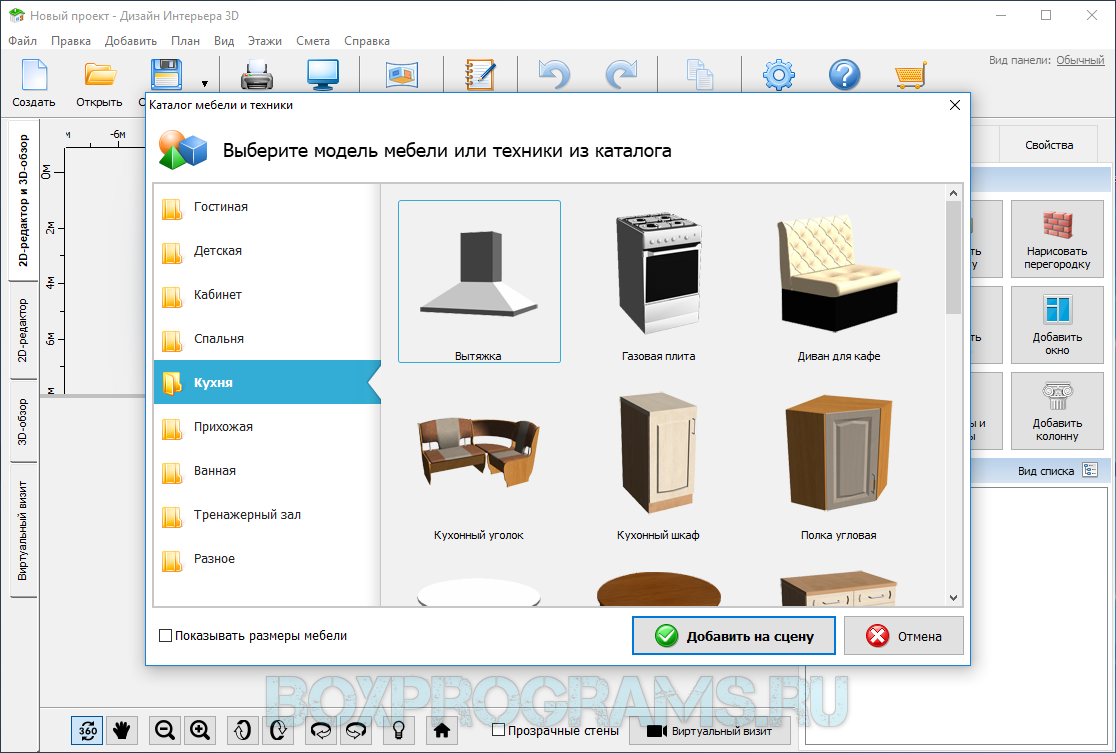Click the home view icon
This screenshot has height=753, width=1116.
[442, 730]
